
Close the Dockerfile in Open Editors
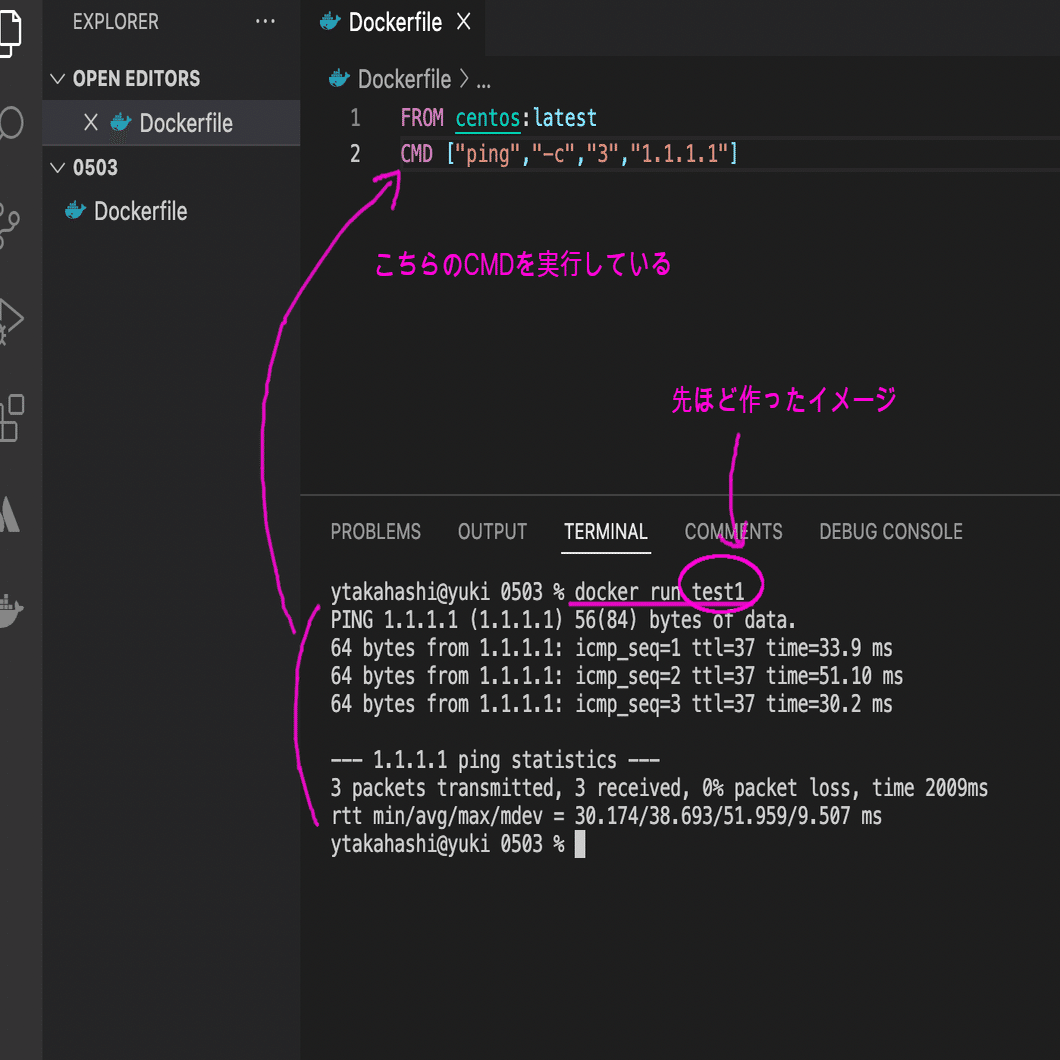click(91, 123)
